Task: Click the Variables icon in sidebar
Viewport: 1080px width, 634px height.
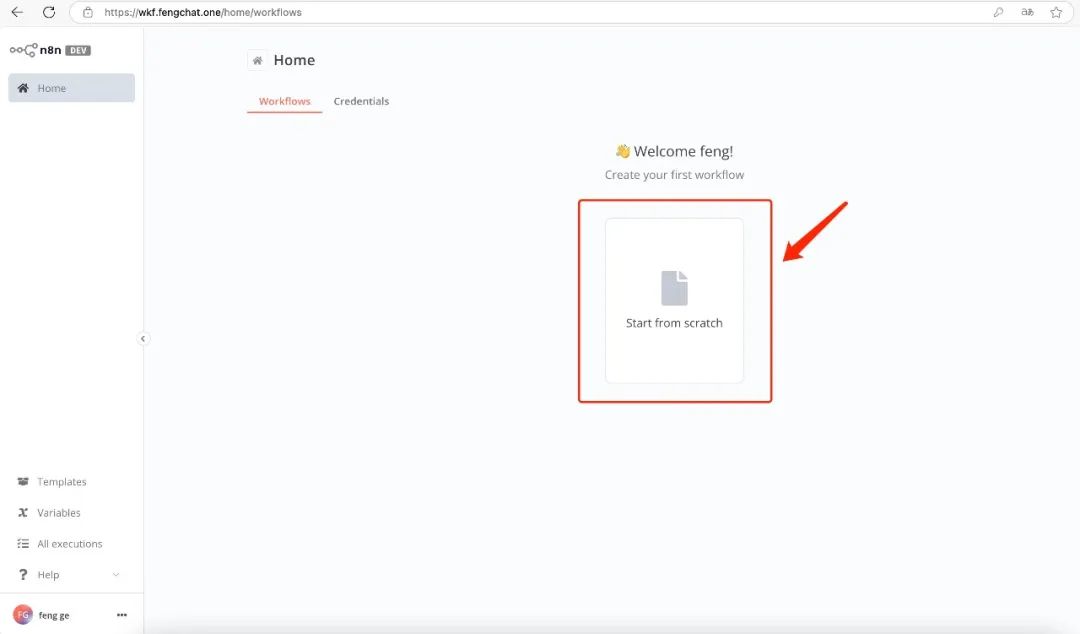Action: (x=23, y=513)
